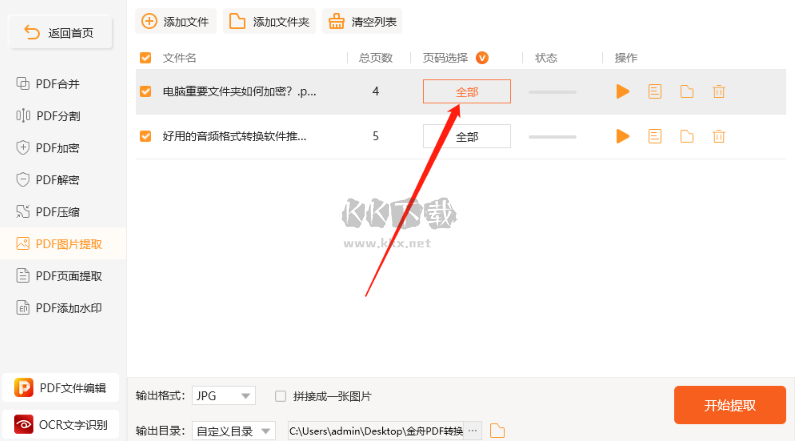795x441 pixels.
Task: Uncheck the 电脑重要文件夹如何加密 file row
Action: click(146, 92)
